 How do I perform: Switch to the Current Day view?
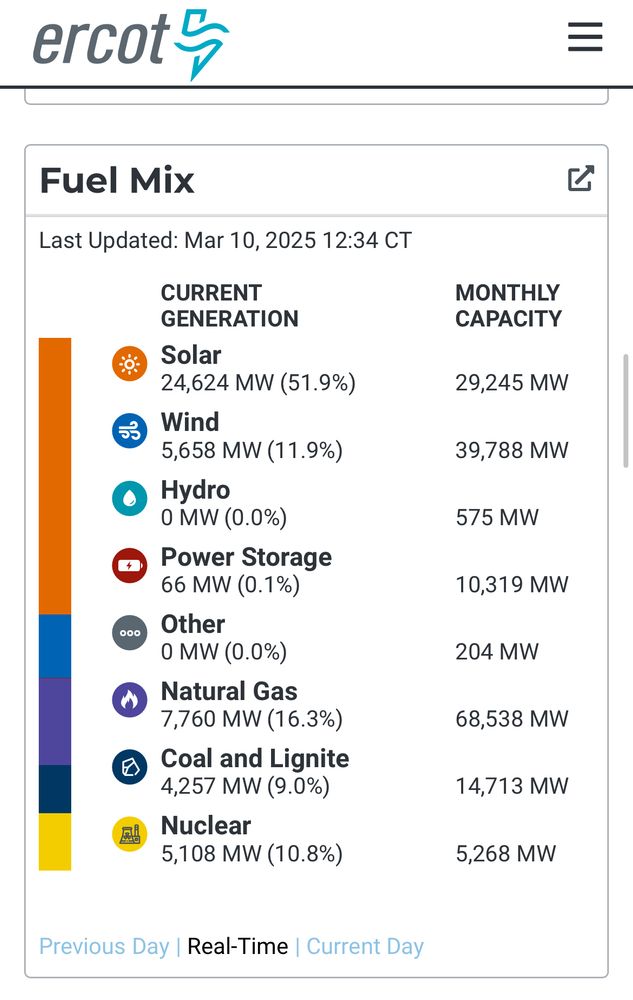point(365,946)
